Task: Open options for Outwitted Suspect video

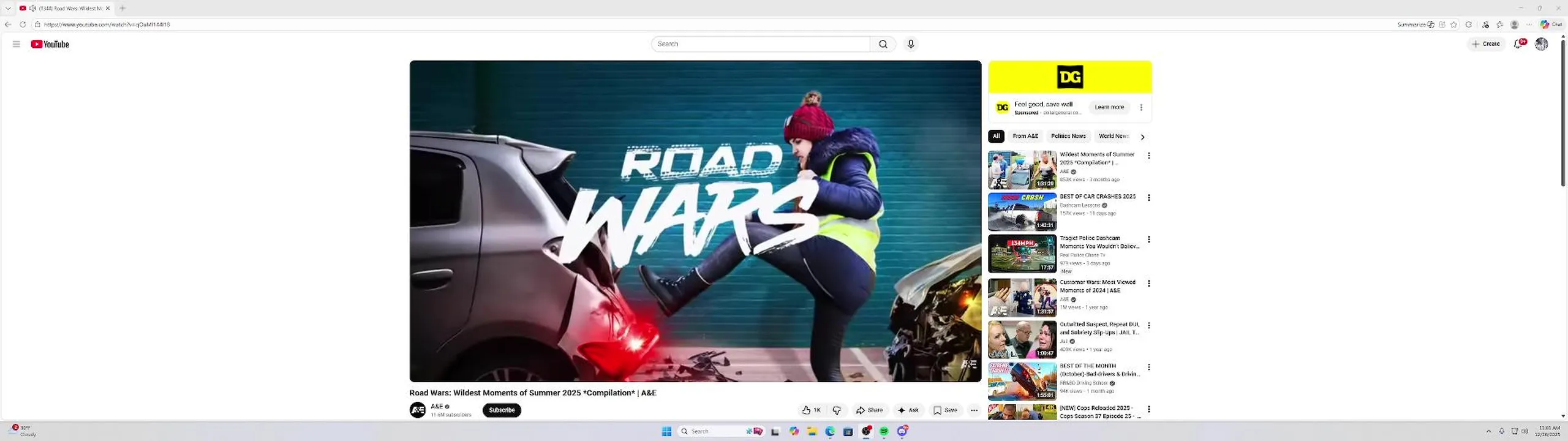Action: [x=1148, y=325]
